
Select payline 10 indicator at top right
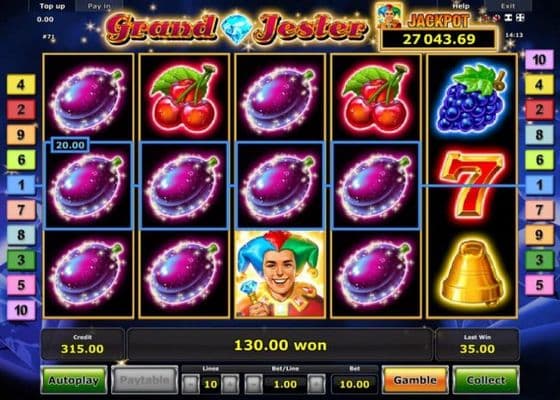(539, 60)
